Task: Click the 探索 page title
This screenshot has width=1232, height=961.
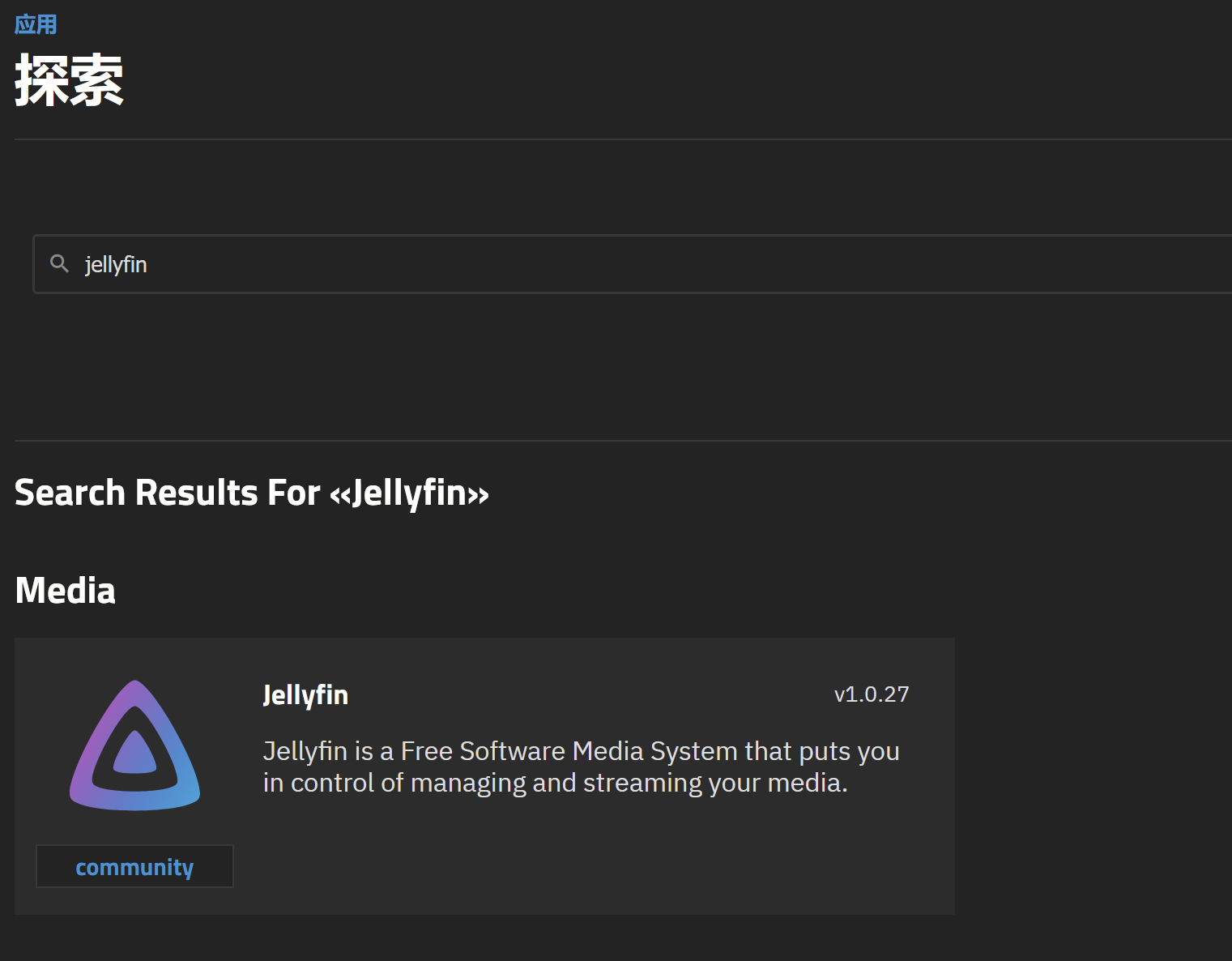Action: pos(69,80)
